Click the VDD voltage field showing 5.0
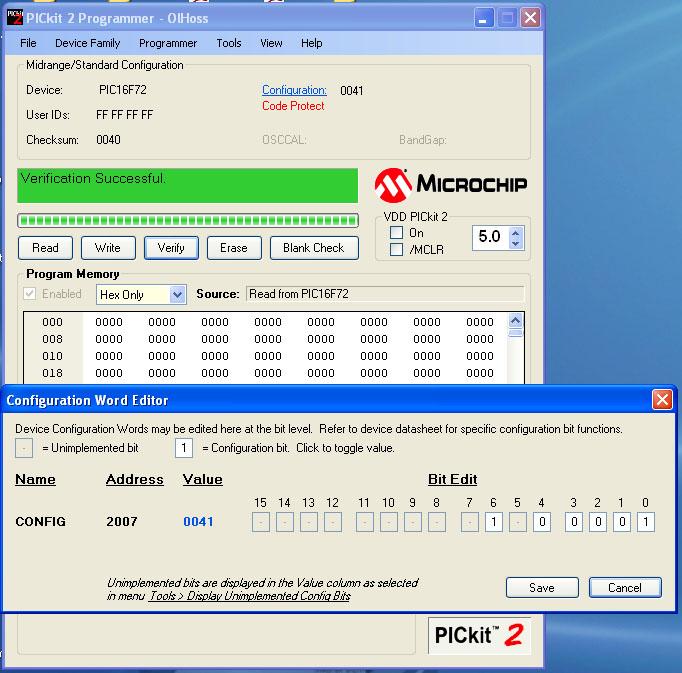 coord(490,237)
